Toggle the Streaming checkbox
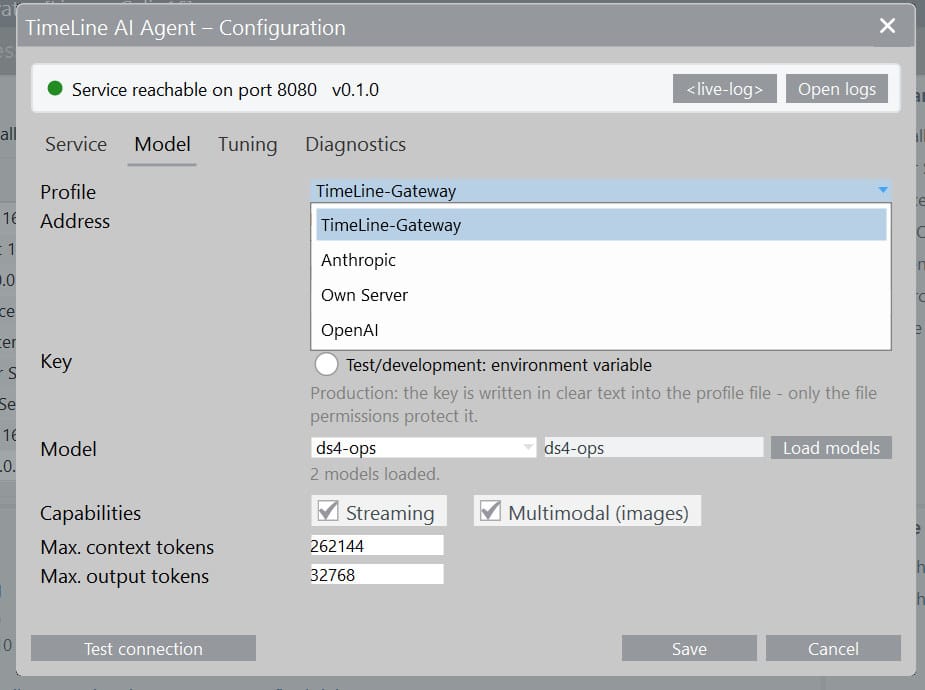 [x=328, y=511]
